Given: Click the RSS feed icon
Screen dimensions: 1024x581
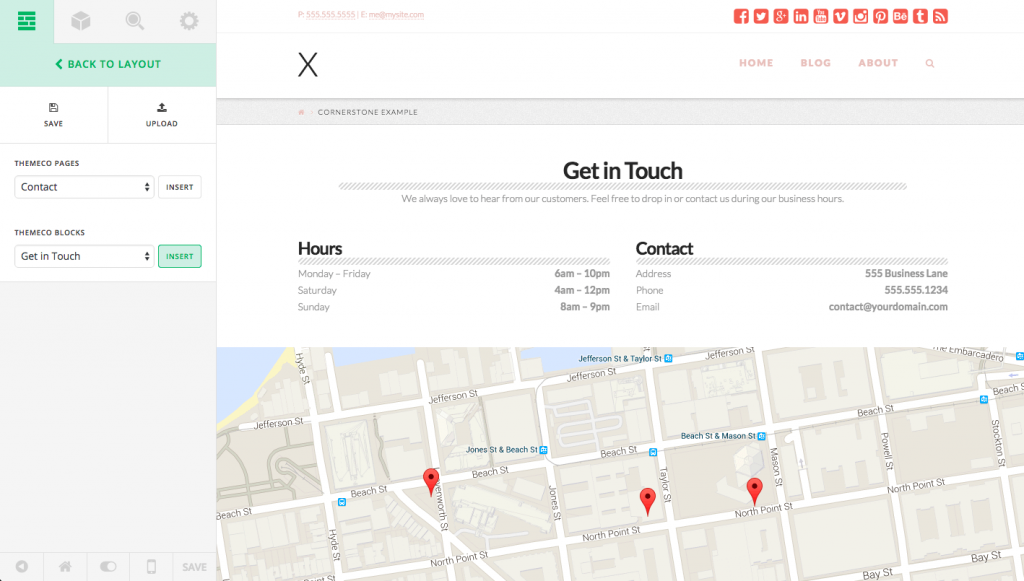Looking at the screenshot, I should (940, 16).
